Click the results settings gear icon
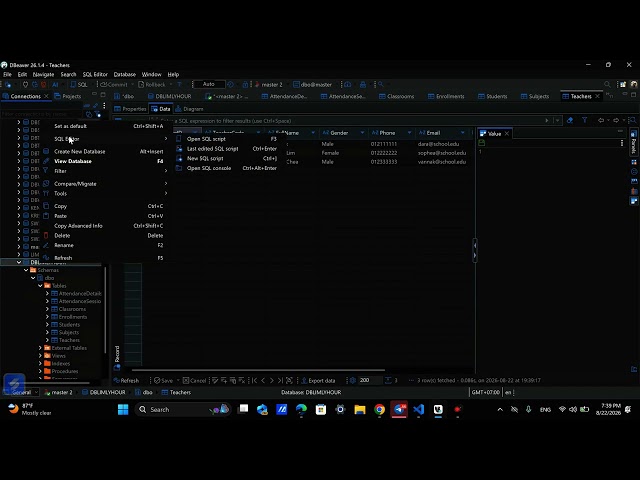 353,380
